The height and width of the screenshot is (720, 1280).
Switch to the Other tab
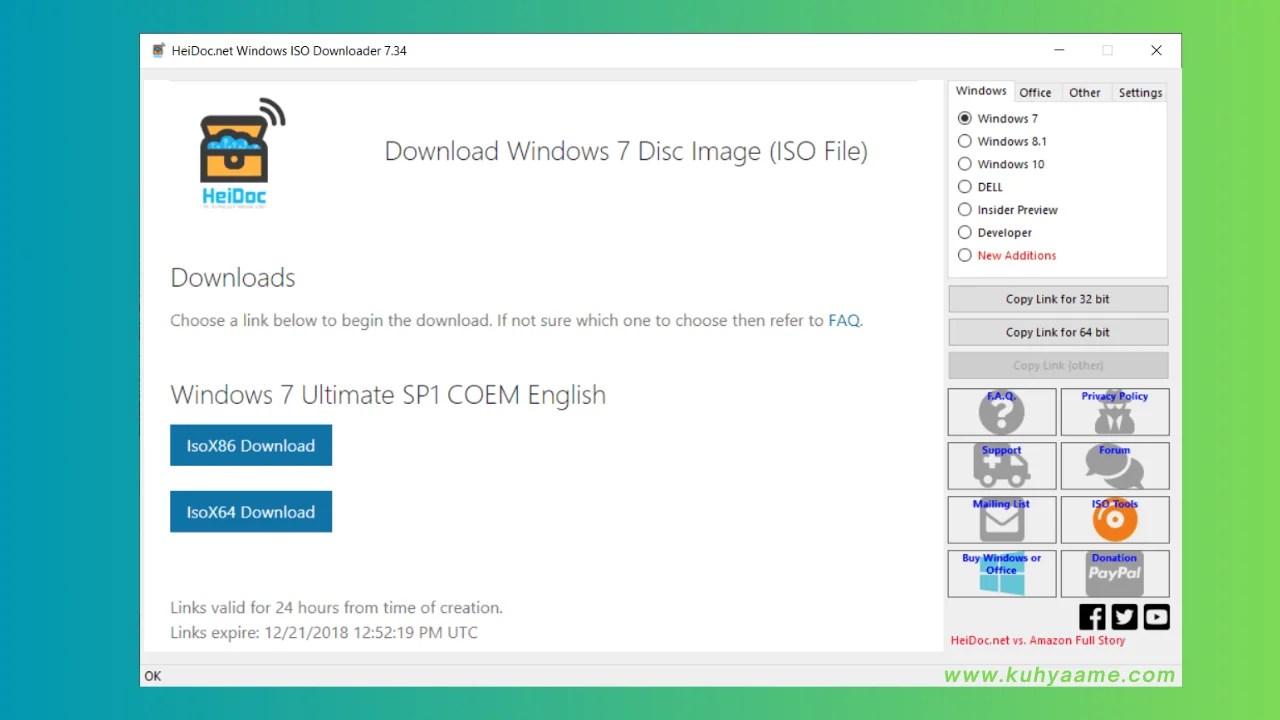tap(1085, 93)
